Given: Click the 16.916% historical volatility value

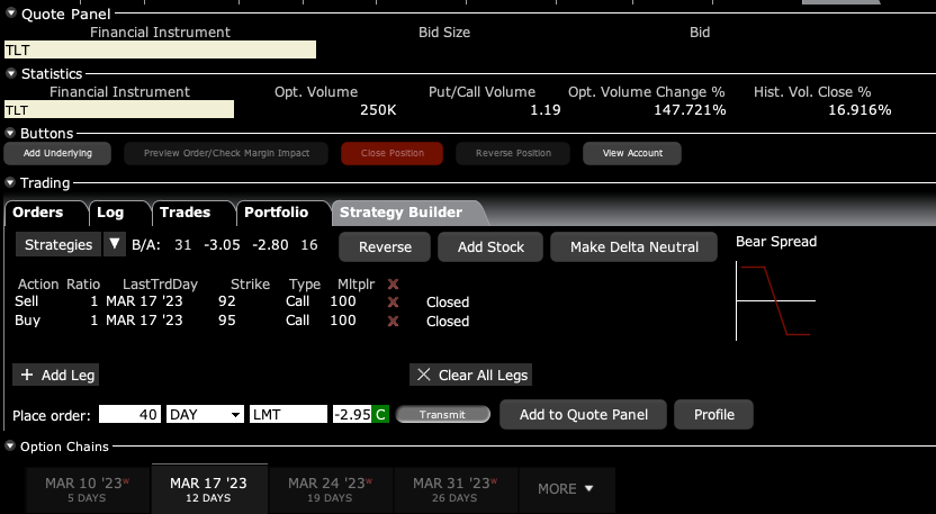Looking at the screenshot, I should tap(860, 110).
